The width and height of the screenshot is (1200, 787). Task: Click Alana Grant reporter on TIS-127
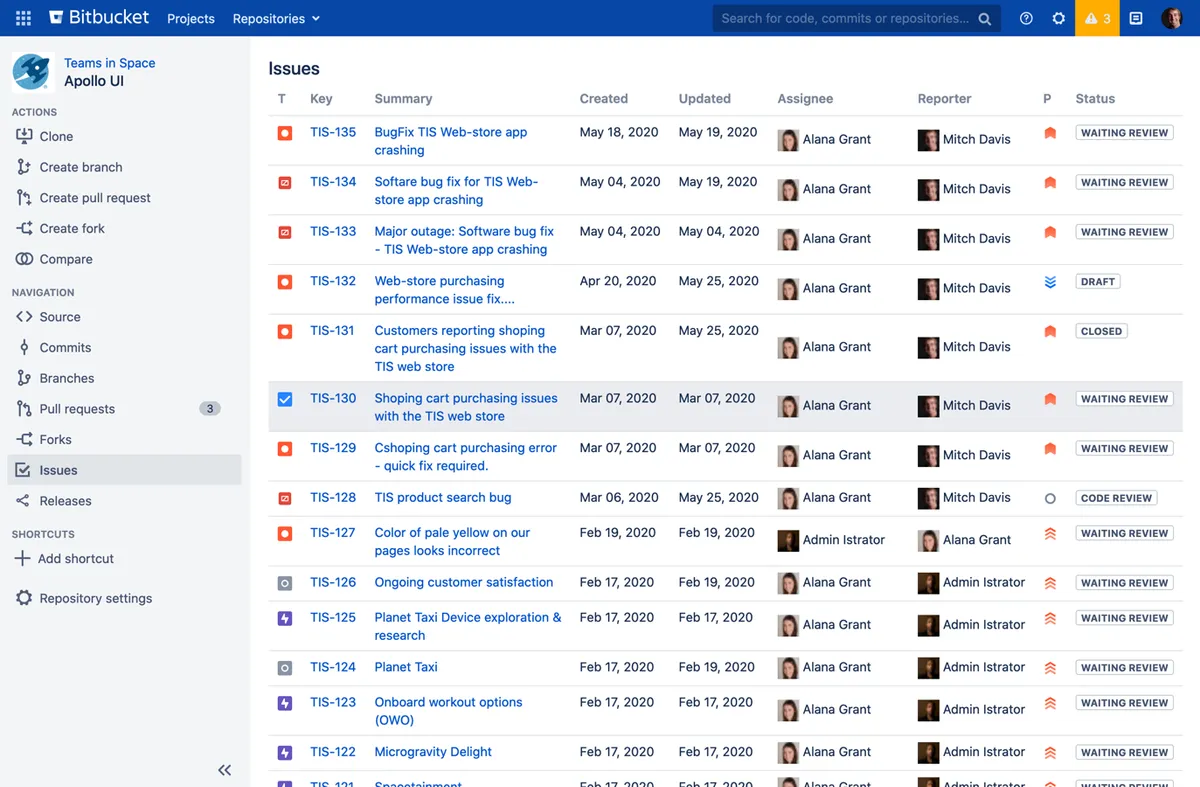pos(965,540)
